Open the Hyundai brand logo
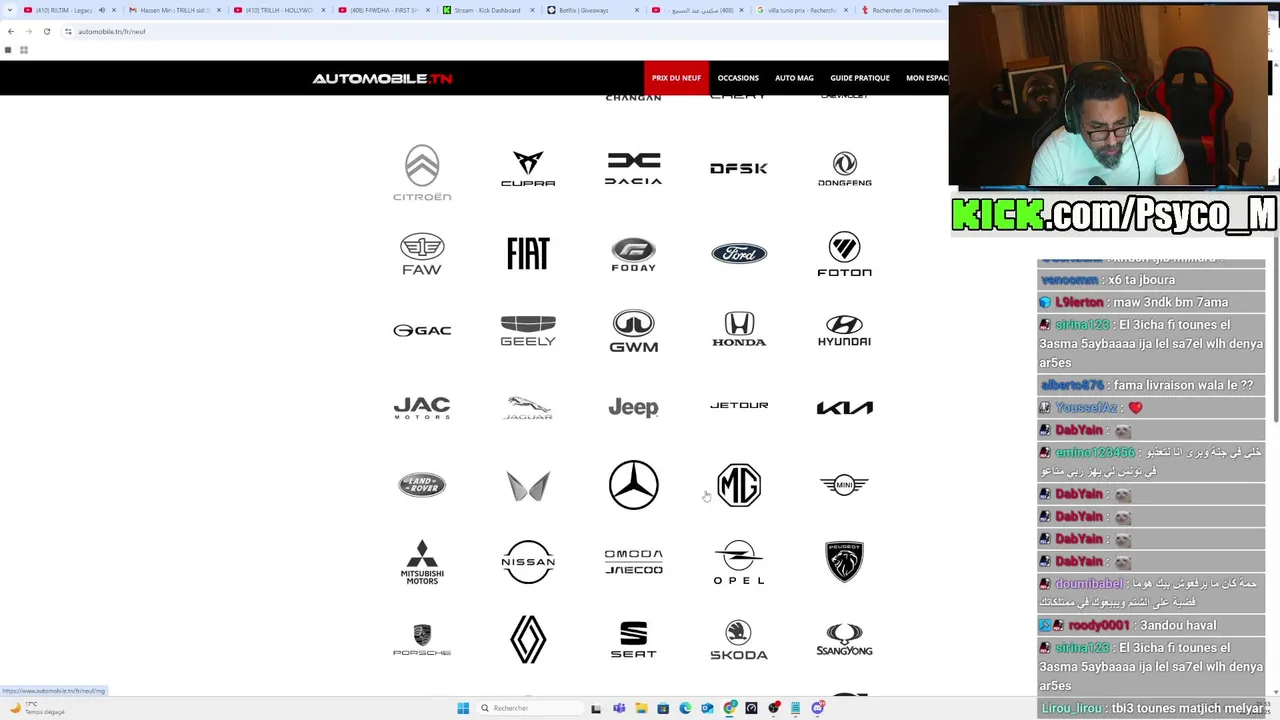The height and width of the screenshot is (720, 1280). tap(845, 330)
